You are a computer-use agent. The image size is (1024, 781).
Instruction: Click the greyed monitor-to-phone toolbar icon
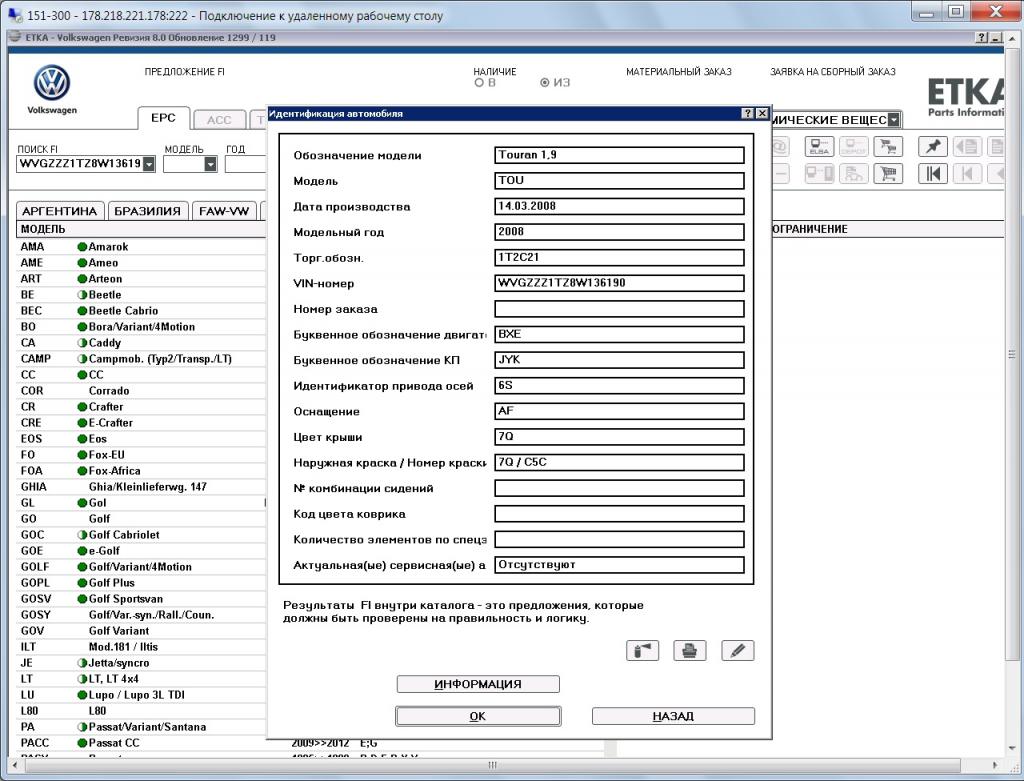pyautogui.click(x=819, y=173)
